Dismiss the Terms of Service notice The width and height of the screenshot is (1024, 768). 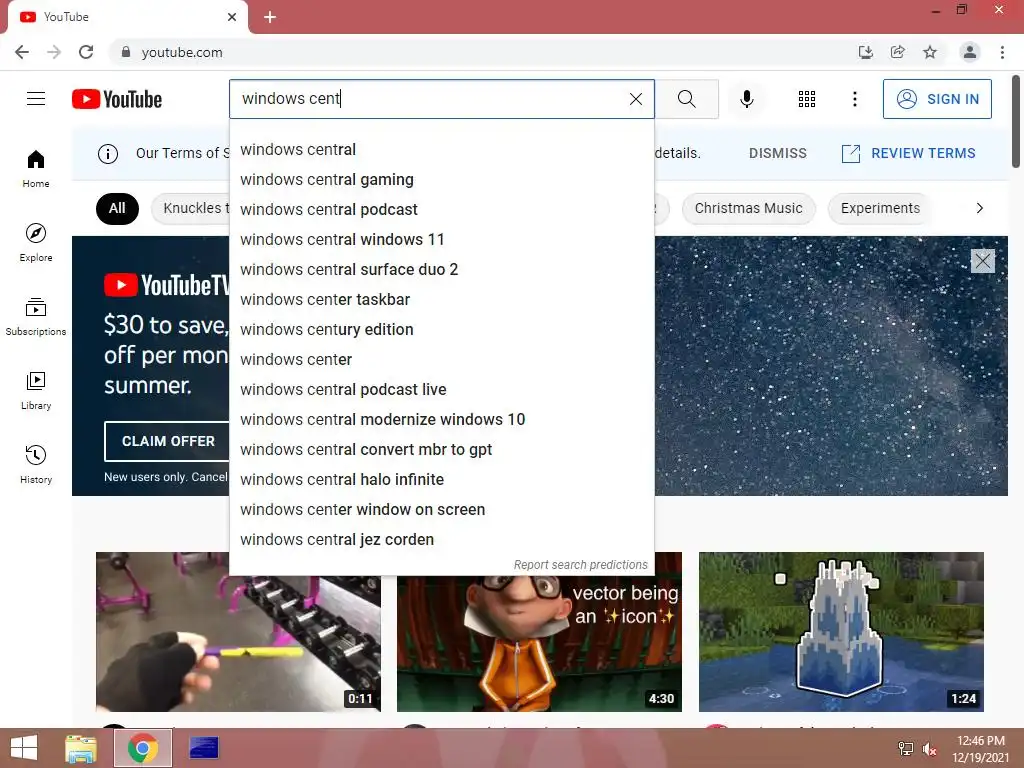[x=777, y=153]
